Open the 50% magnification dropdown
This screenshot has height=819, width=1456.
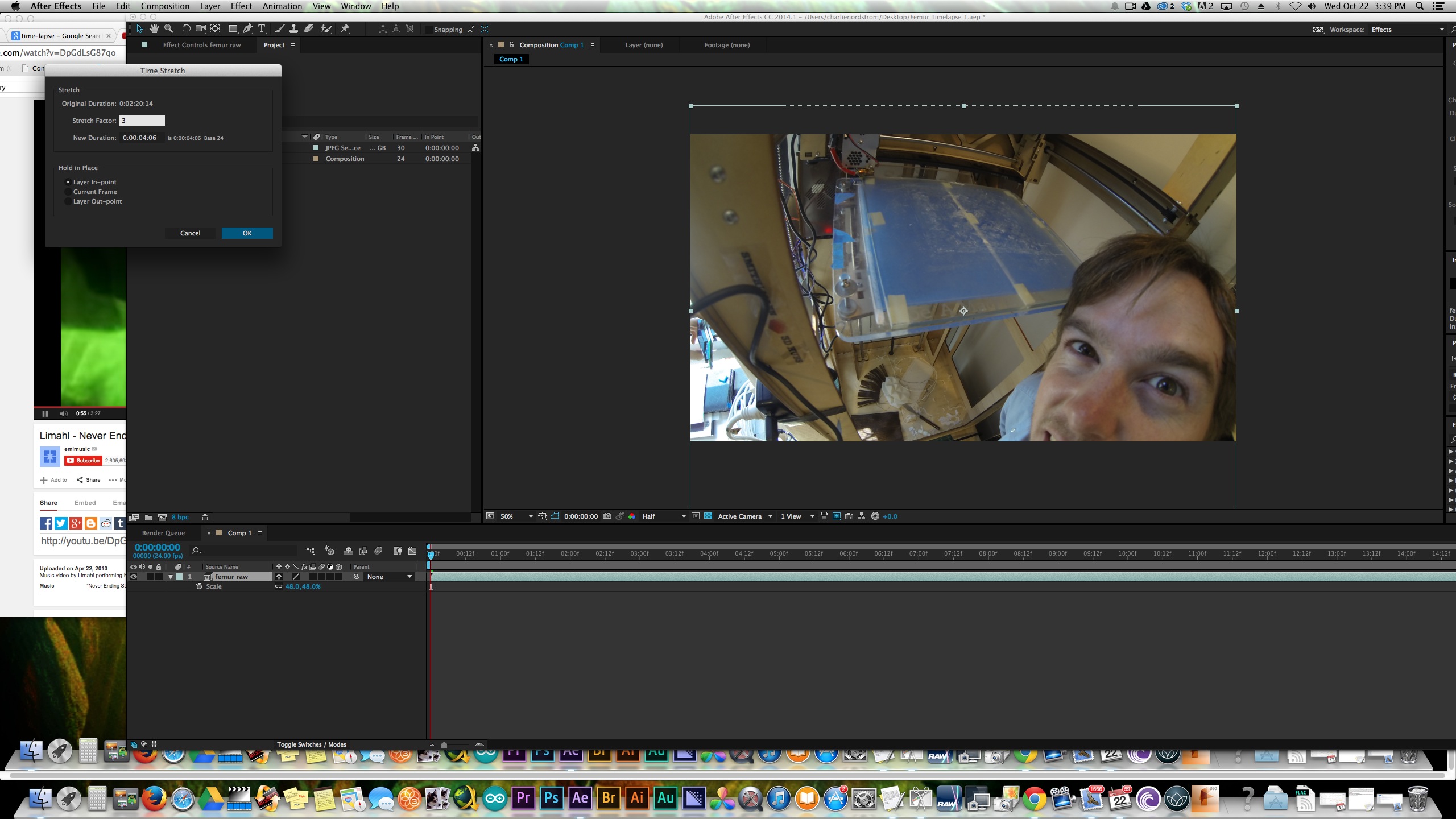pos(516,516)
